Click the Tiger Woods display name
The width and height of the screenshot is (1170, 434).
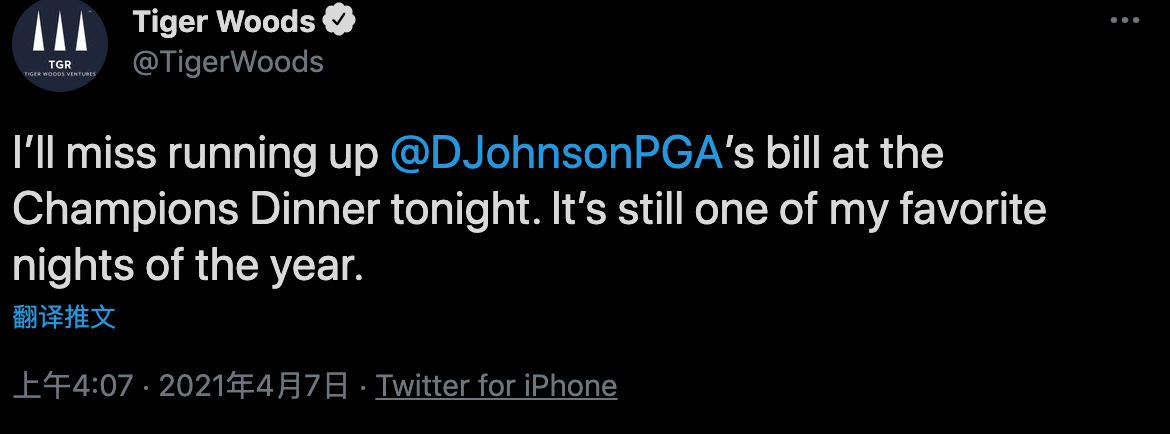[x=224, y=21]
